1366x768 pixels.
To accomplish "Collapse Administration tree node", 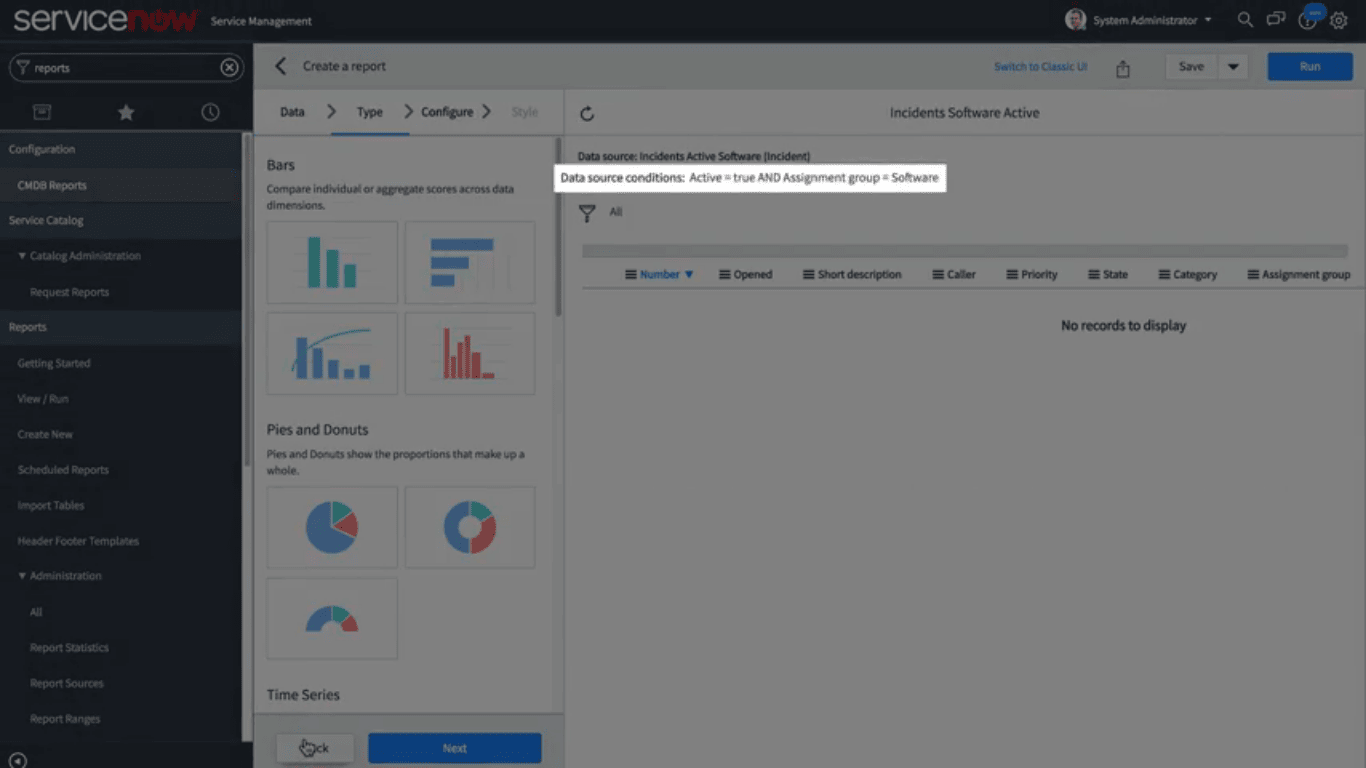I will tap(22, 576).
